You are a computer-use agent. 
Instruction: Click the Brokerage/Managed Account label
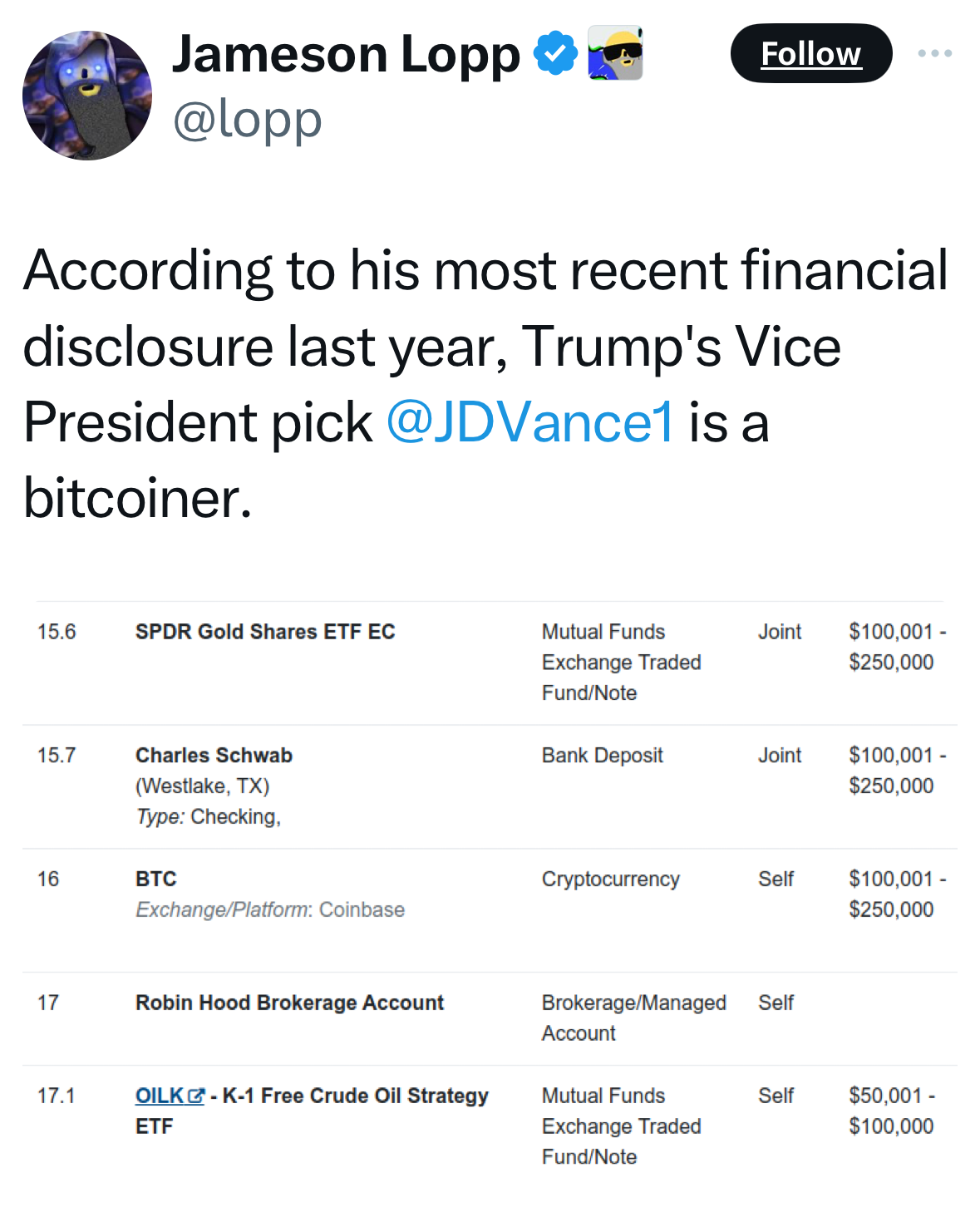(x=633, y=1018)
